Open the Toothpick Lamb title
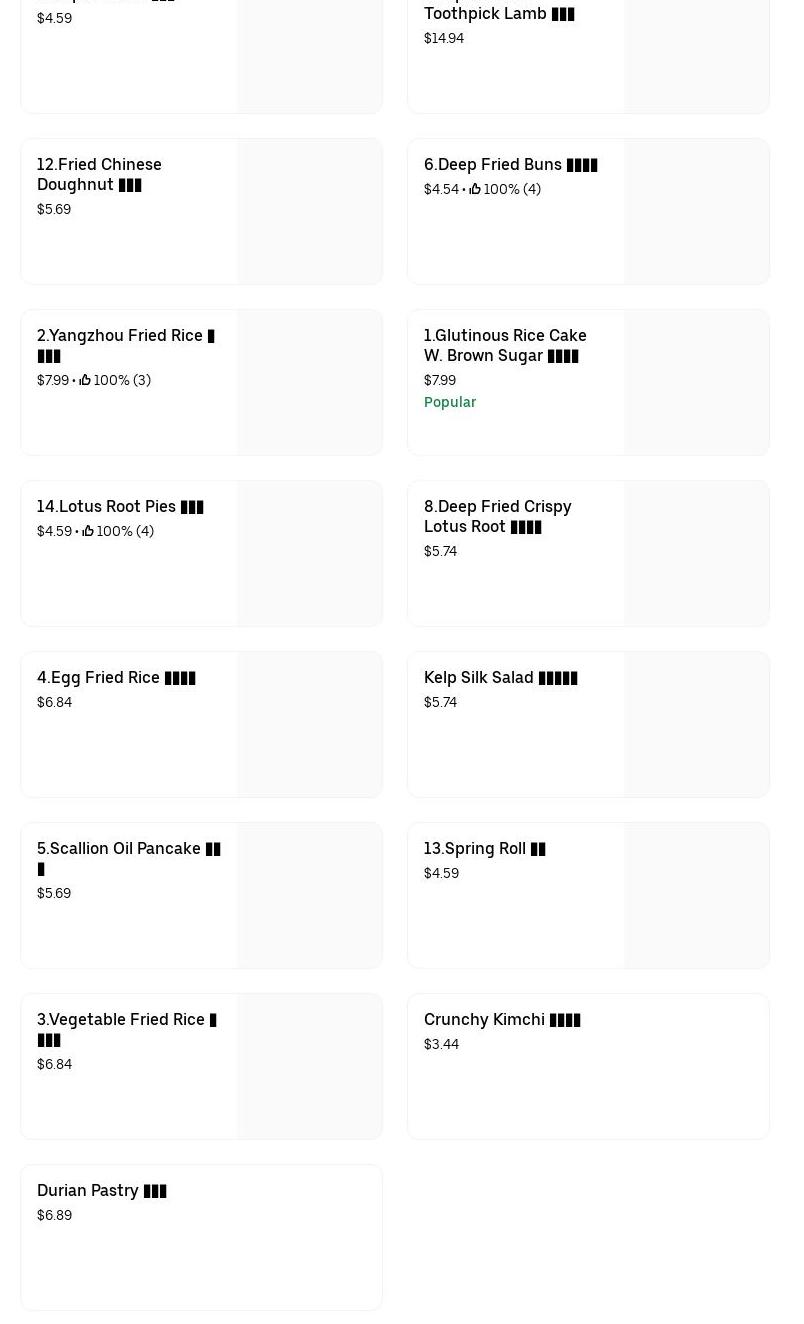Screen dimensions: 804x1324 click(498, 14)
